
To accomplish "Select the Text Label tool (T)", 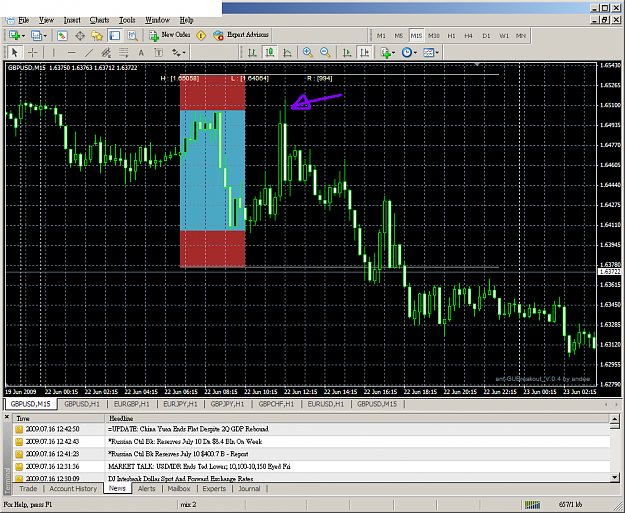I will pyautogui.click(x=158, y=53).
